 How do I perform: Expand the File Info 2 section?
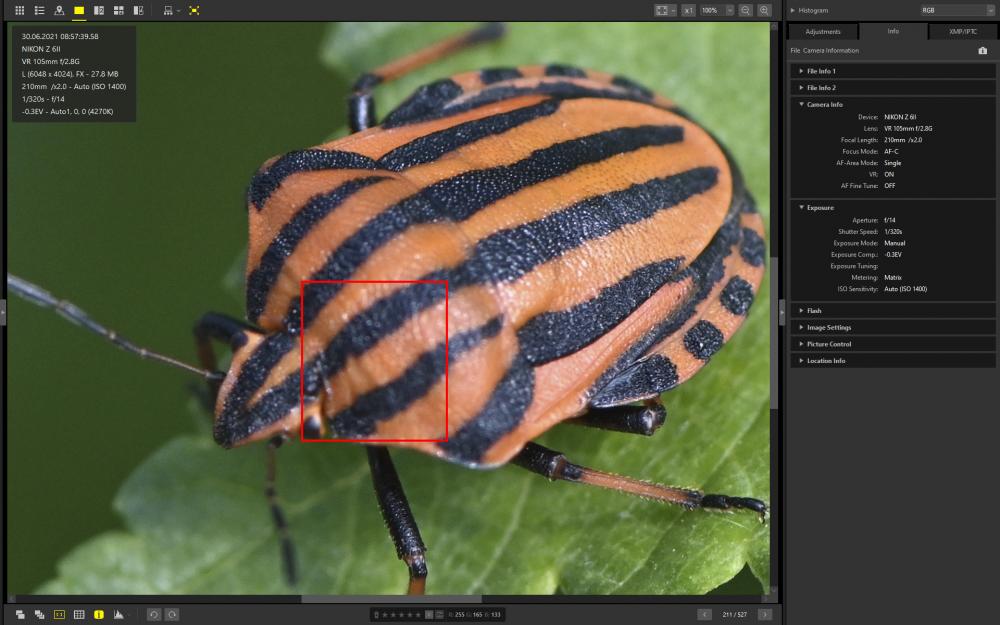coord(893,87)
